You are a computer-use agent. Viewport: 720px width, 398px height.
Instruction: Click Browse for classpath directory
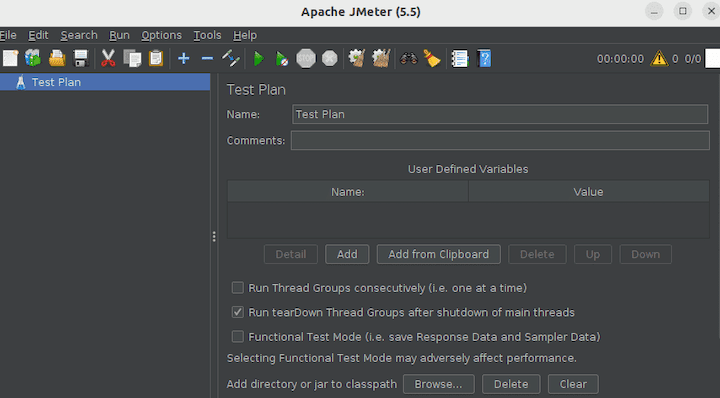pyautogui.click(x=439, y=384)
